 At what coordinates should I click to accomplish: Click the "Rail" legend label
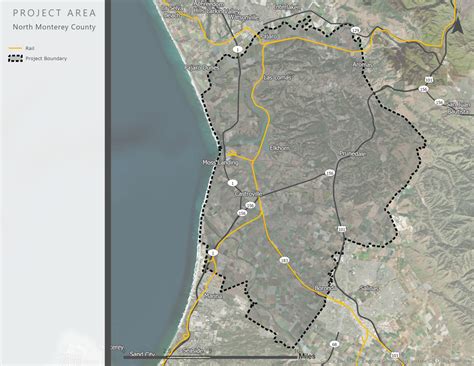30,48
